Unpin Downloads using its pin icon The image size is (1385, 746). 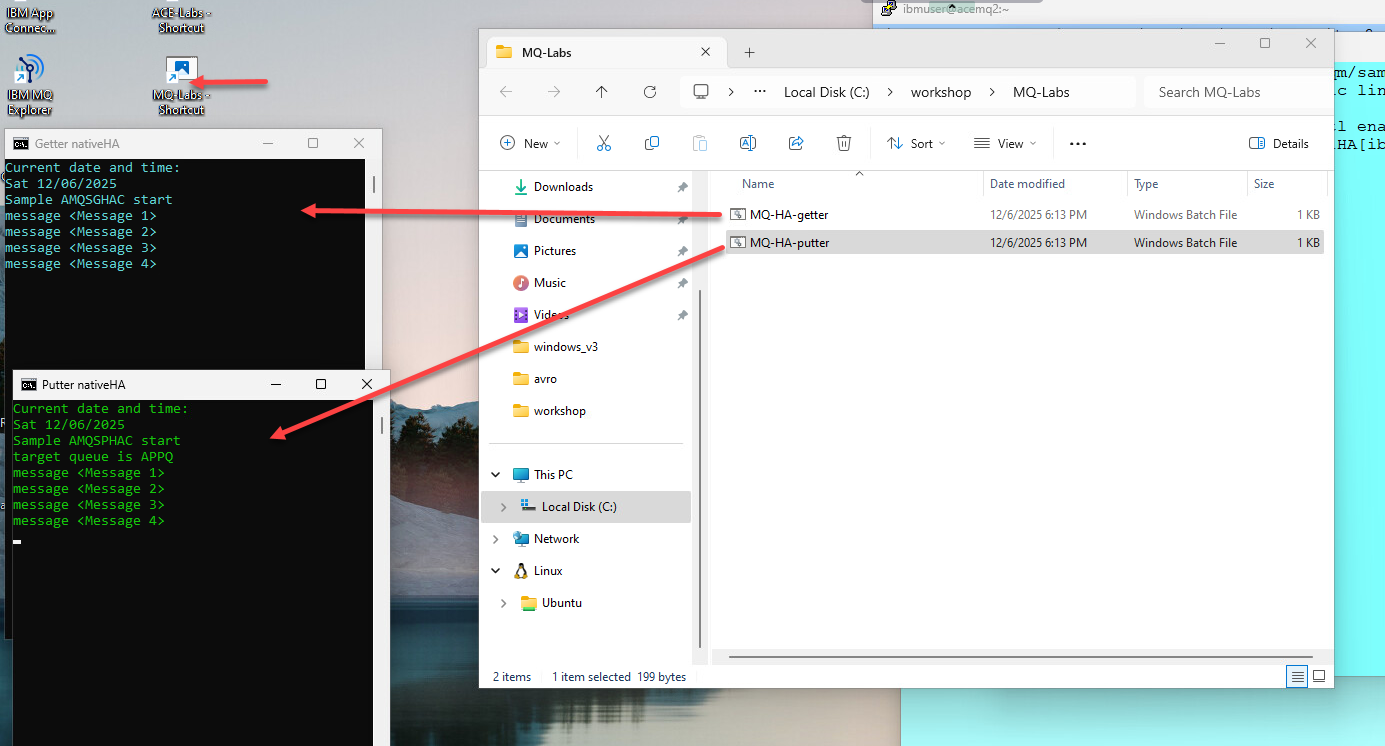682,187
